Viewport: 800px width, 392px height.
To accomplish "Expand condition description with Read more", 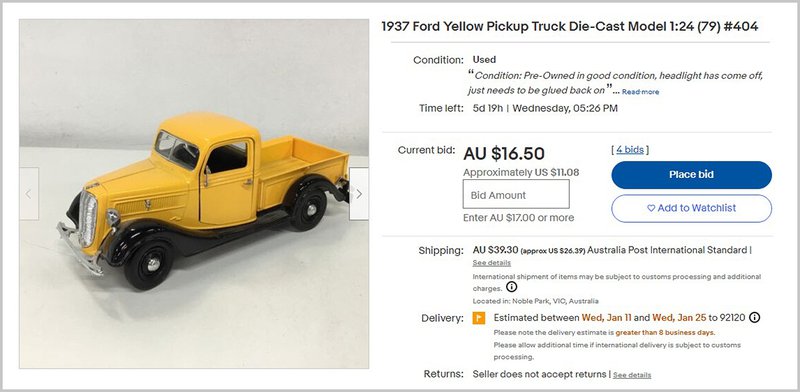I will click(x=640, y=92).
